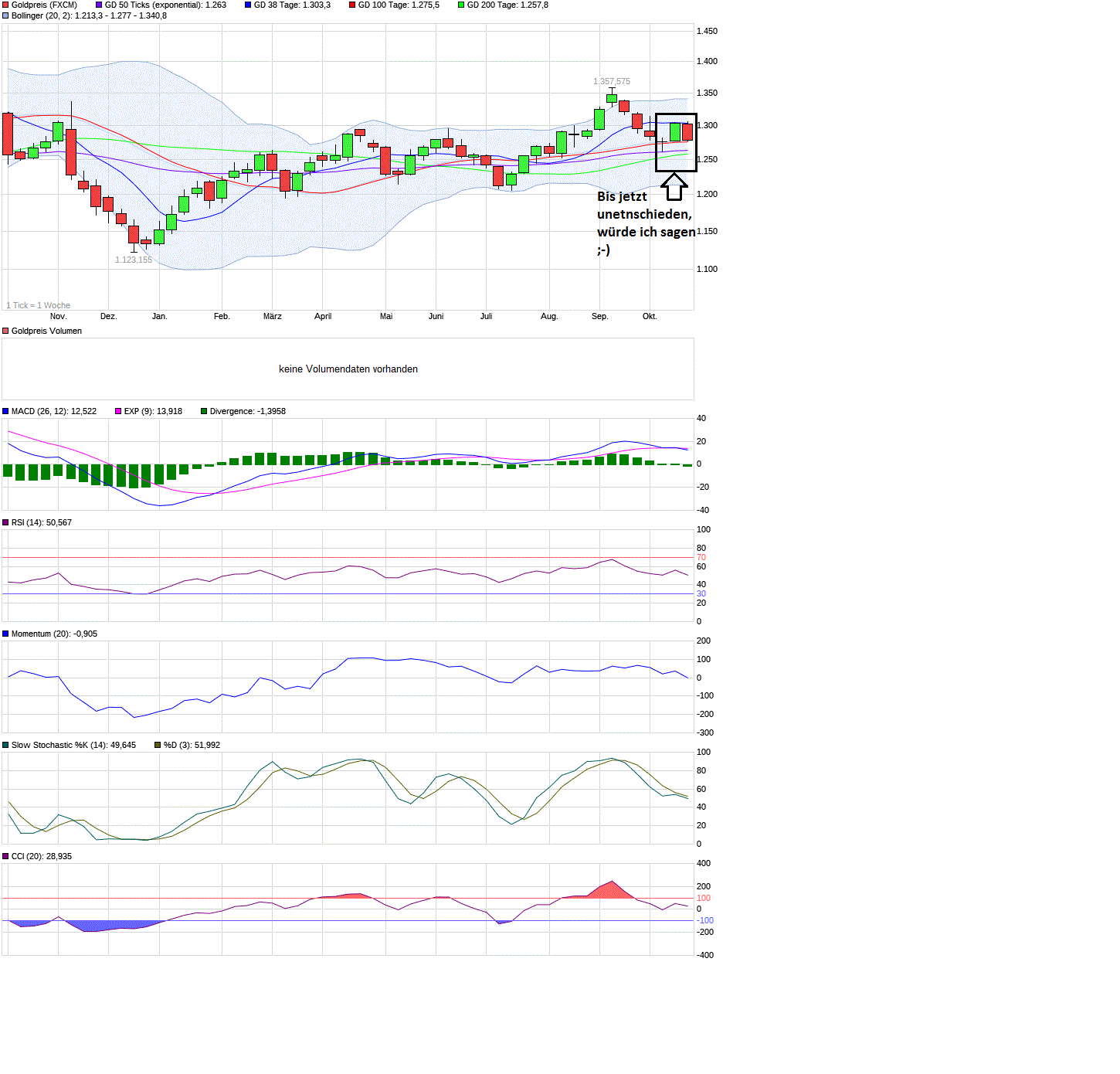Open the Momentum (20) indicator settings

[x=6, y=634]
